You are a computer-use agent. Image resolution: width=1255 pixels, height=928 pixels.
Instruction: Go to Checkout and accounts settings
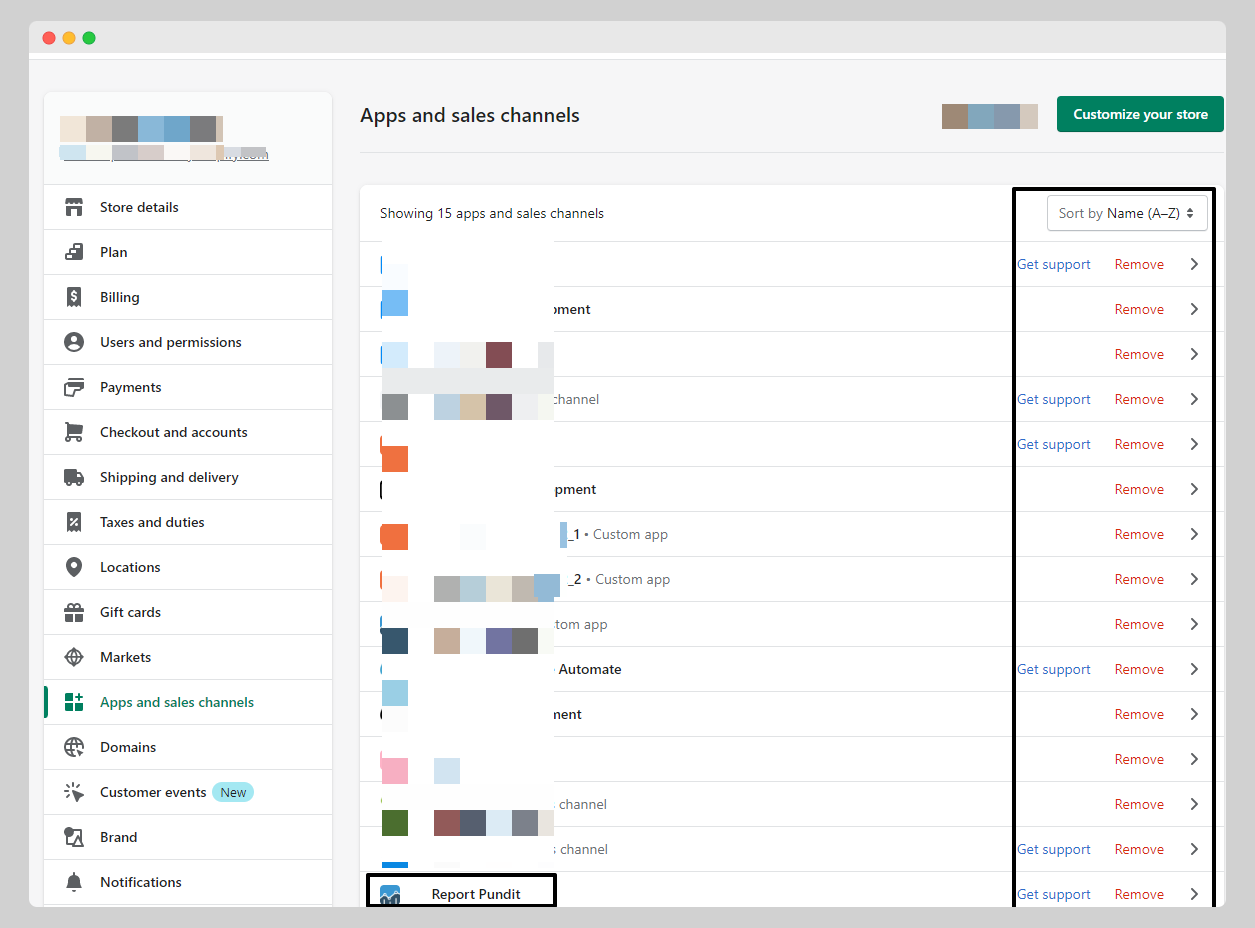(x=173, y=432)
